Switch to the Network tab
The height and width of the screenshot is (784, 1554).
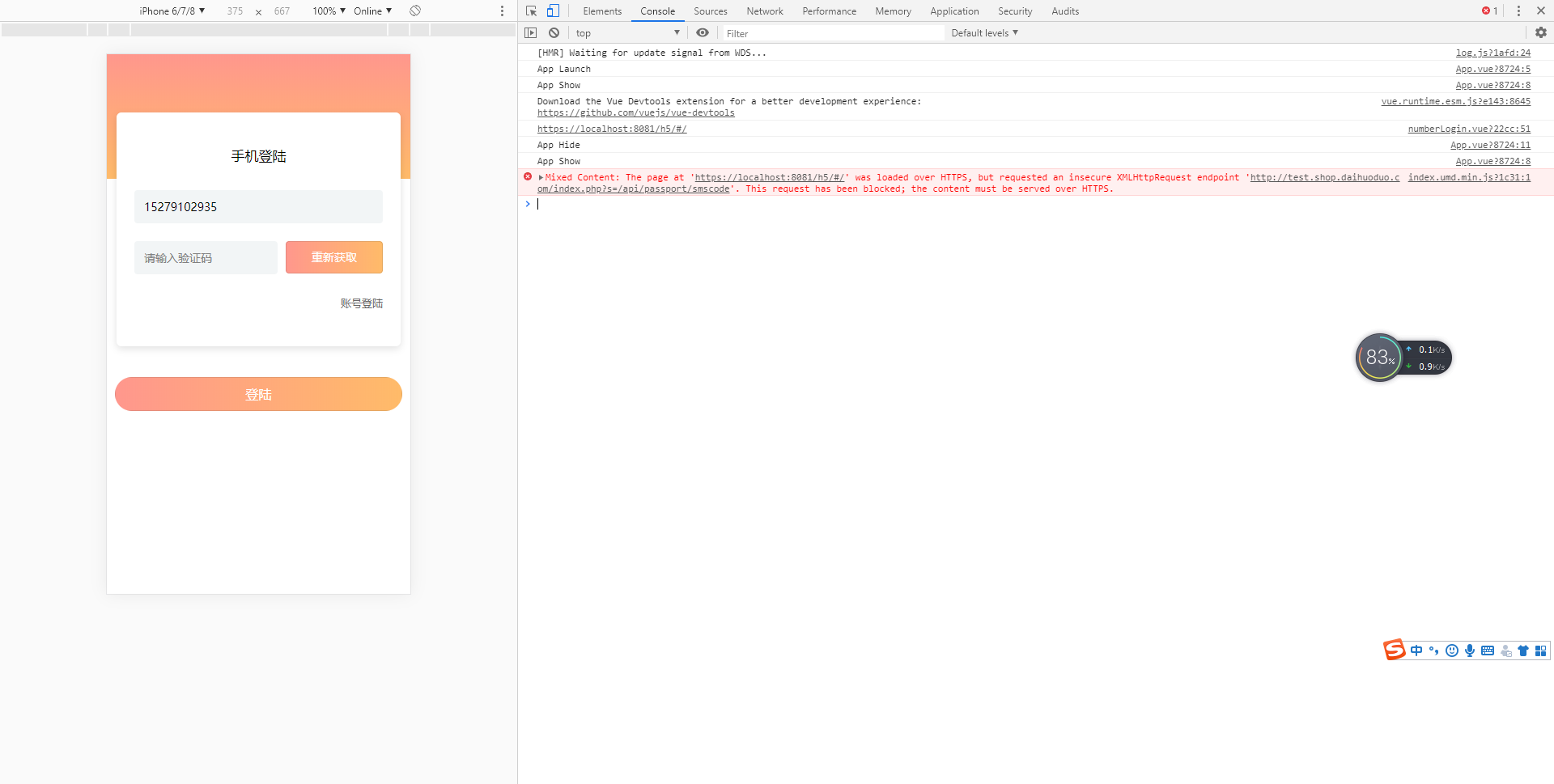[765, 11]
